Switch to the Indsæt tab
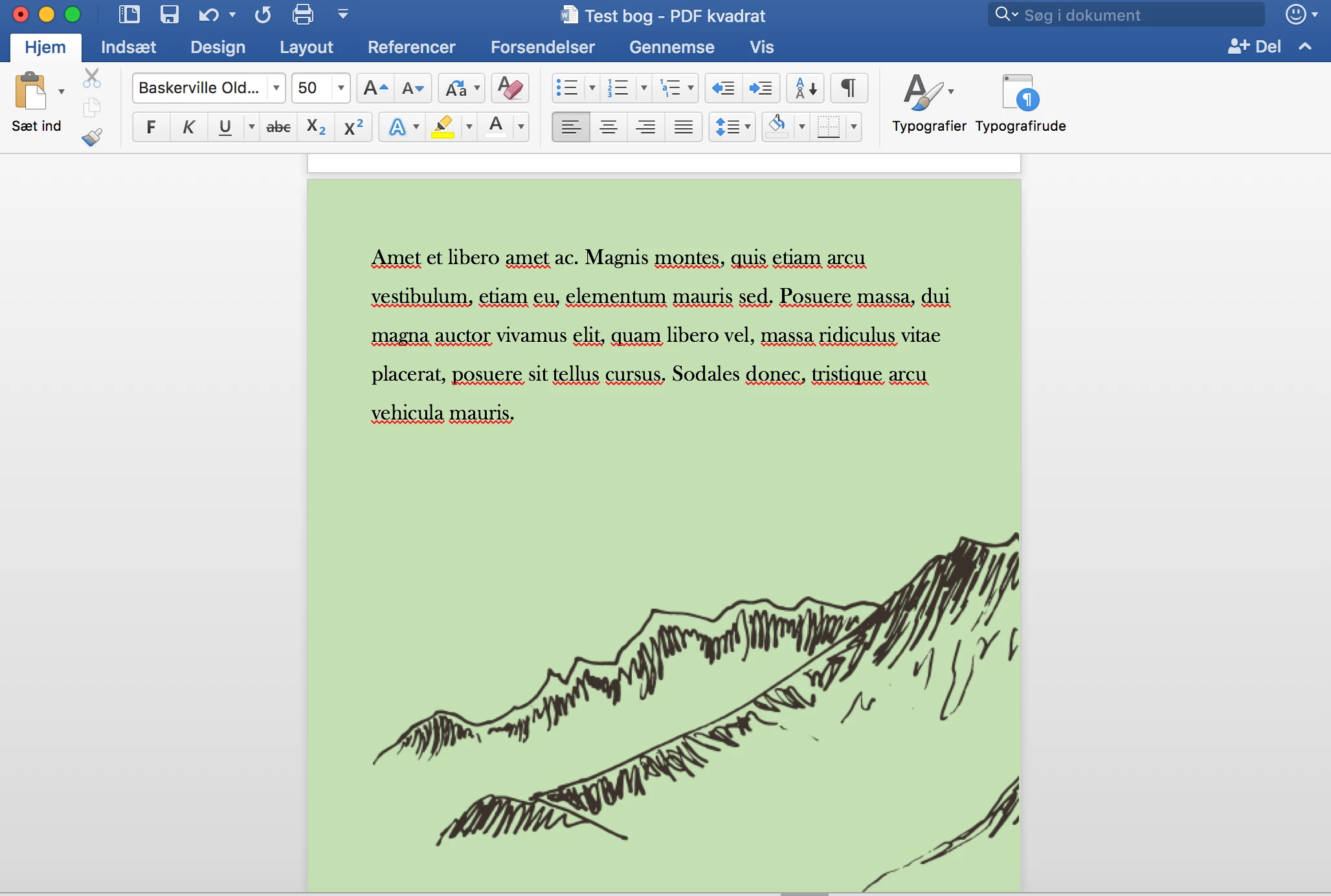1331x896 pixels. pyautogui.click(x=128, y=47)
